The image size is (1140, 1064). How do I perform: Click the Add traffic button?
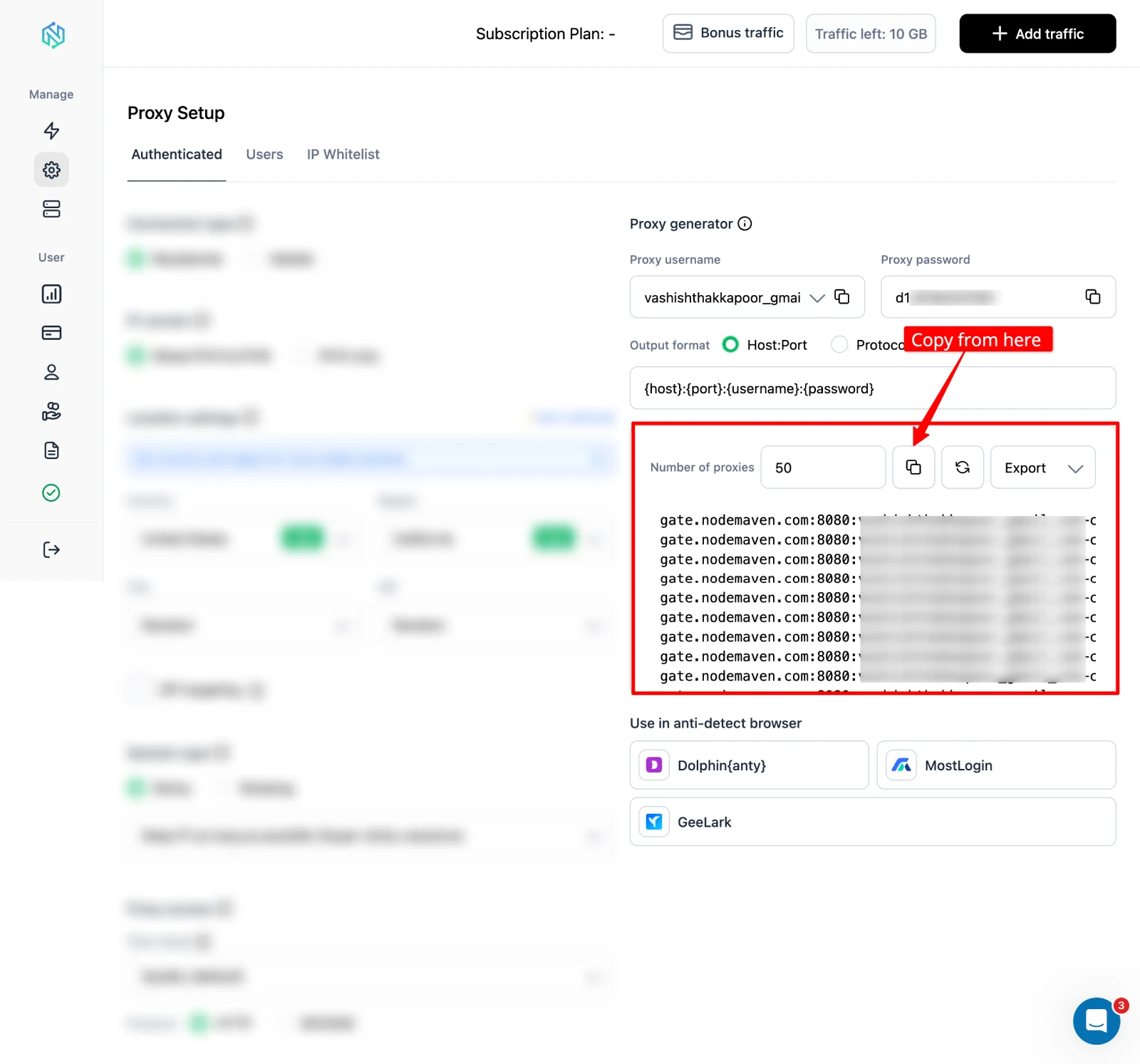[x=1037, y=33]
